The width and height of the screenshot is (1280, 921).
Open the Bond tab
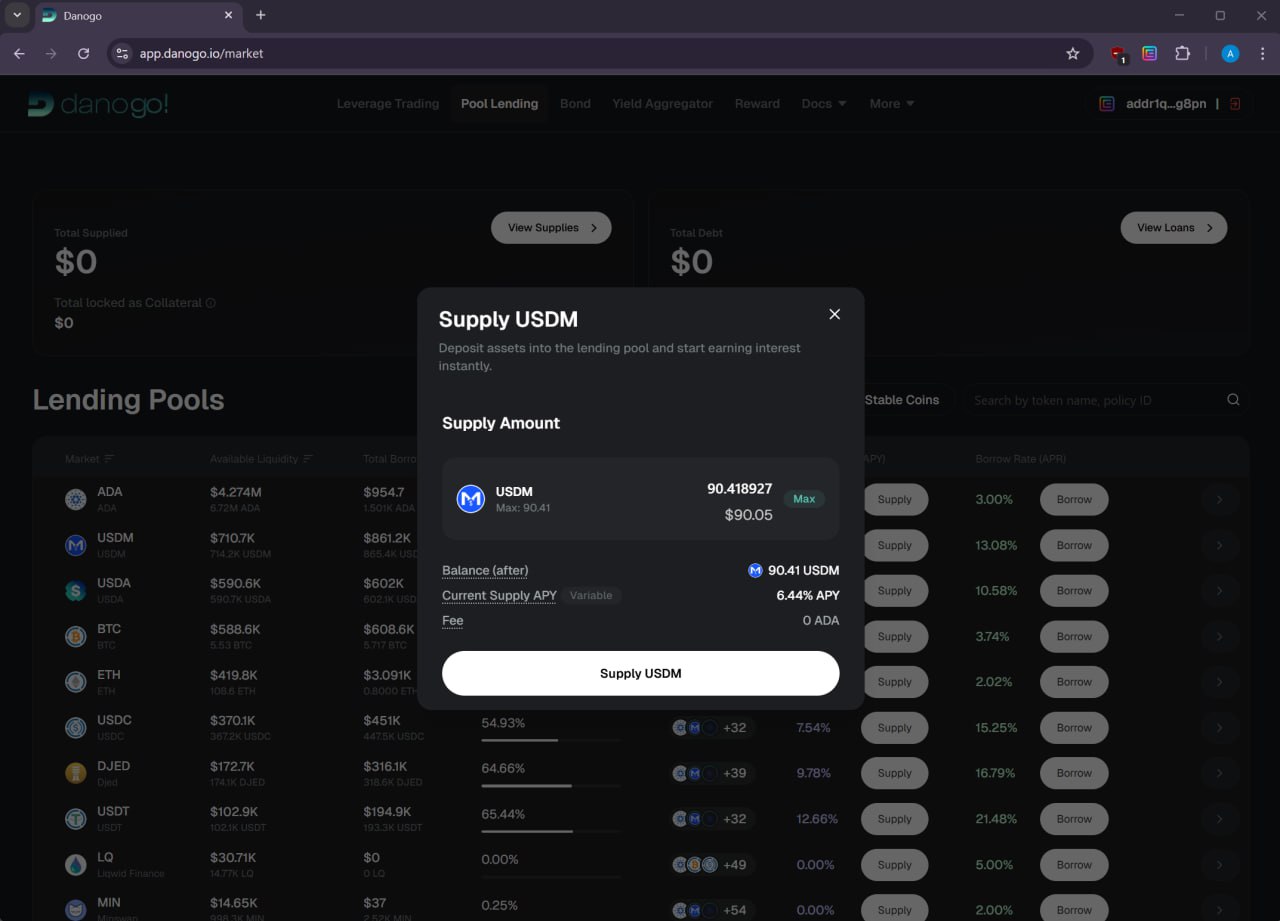click(x=575, y=104)
